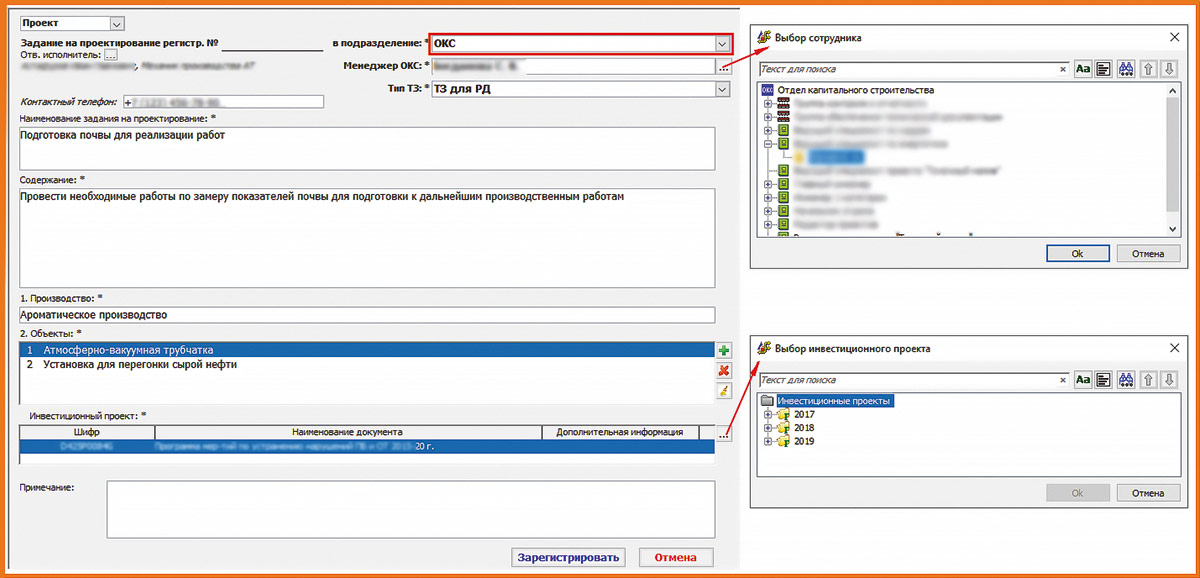The image size is (1200, 578).
Task: Open the 'в подразделение' ОКС dropdown
Action: pos(722,44)
